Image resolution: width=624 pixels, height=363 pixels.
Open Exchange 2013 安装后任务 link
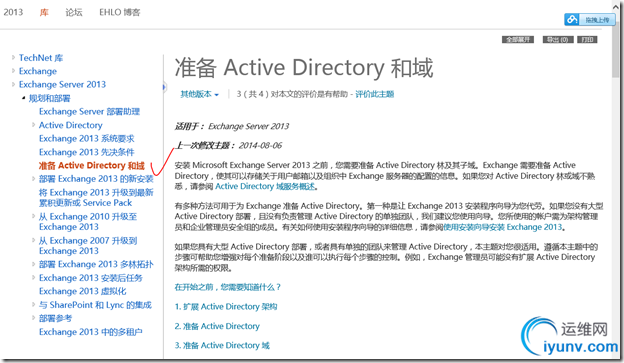point(91,278)
